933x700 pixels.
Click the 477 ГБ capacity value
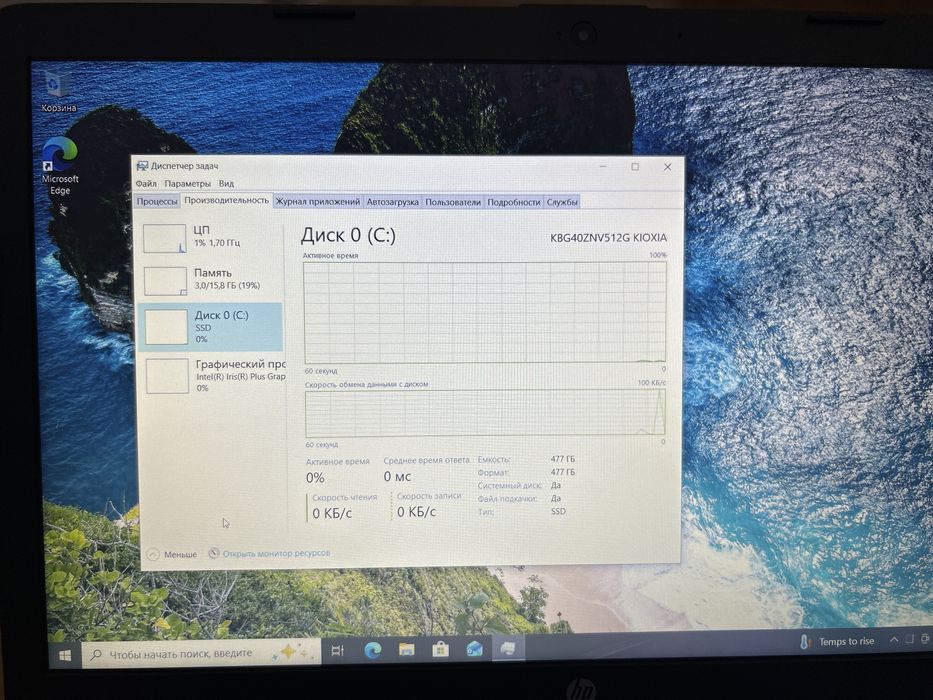tap(563, 459)
